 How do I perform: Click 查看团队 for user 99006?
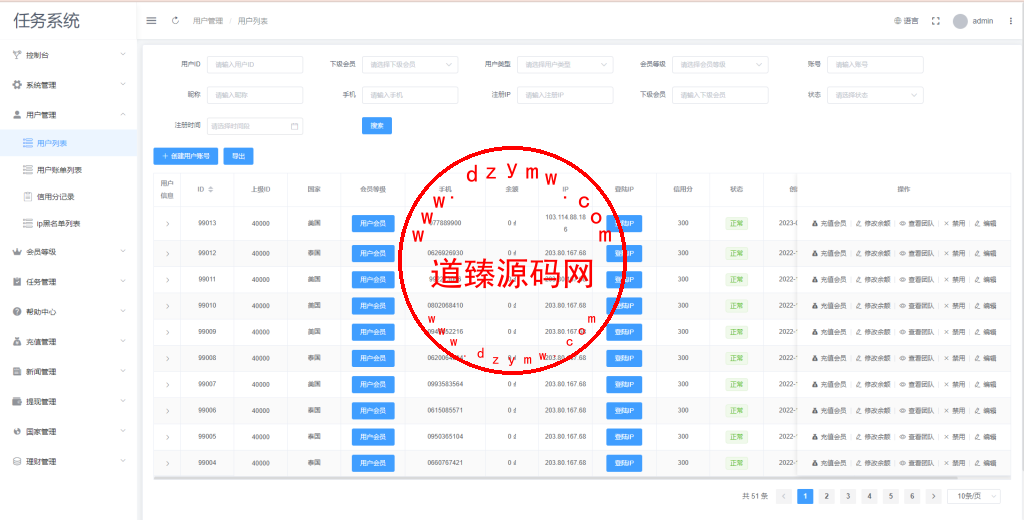pos(917,411)
